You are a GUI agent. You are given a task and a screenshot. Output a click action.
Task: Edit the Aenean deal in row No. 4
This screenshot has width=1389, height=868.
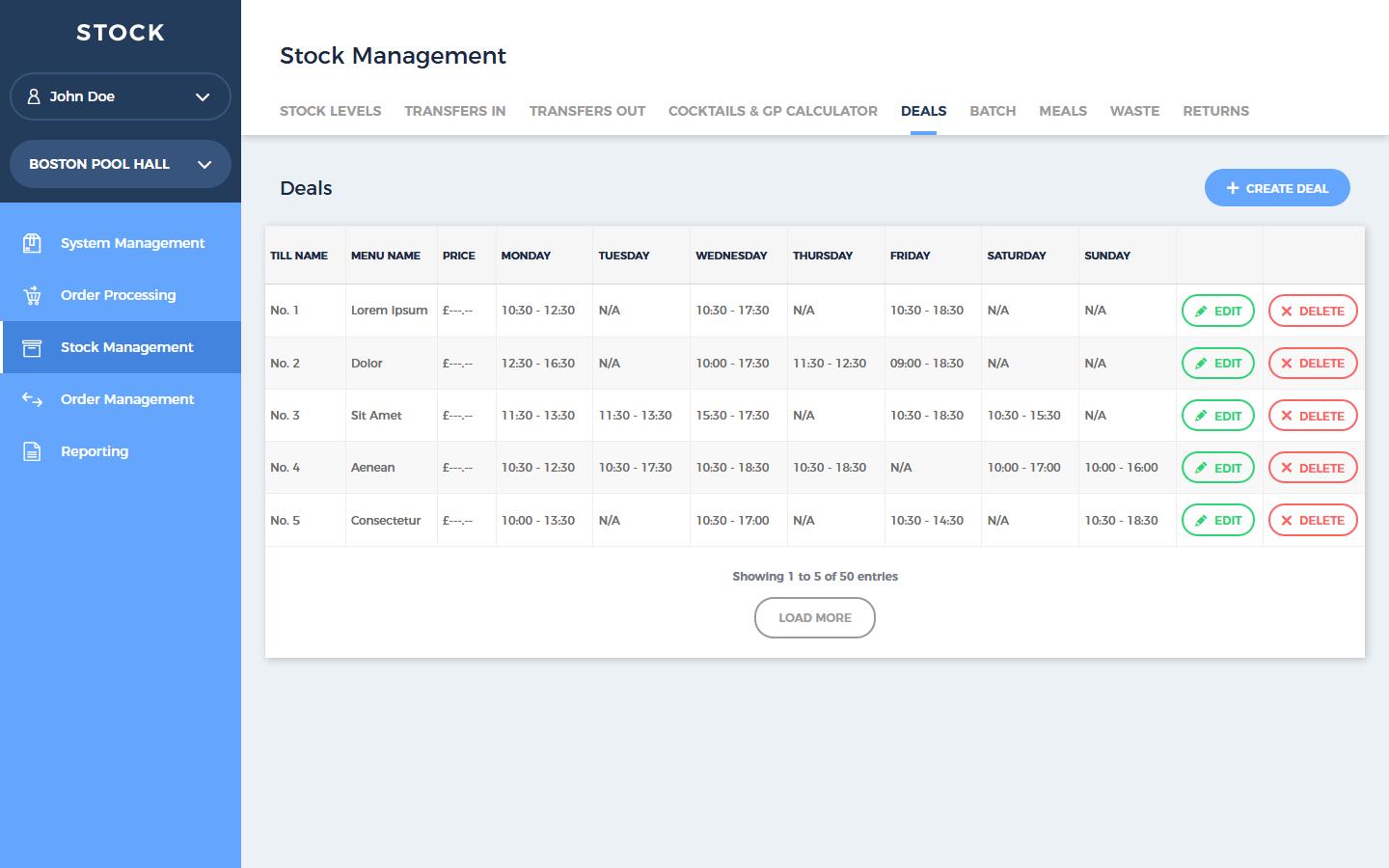point(1217,468)
